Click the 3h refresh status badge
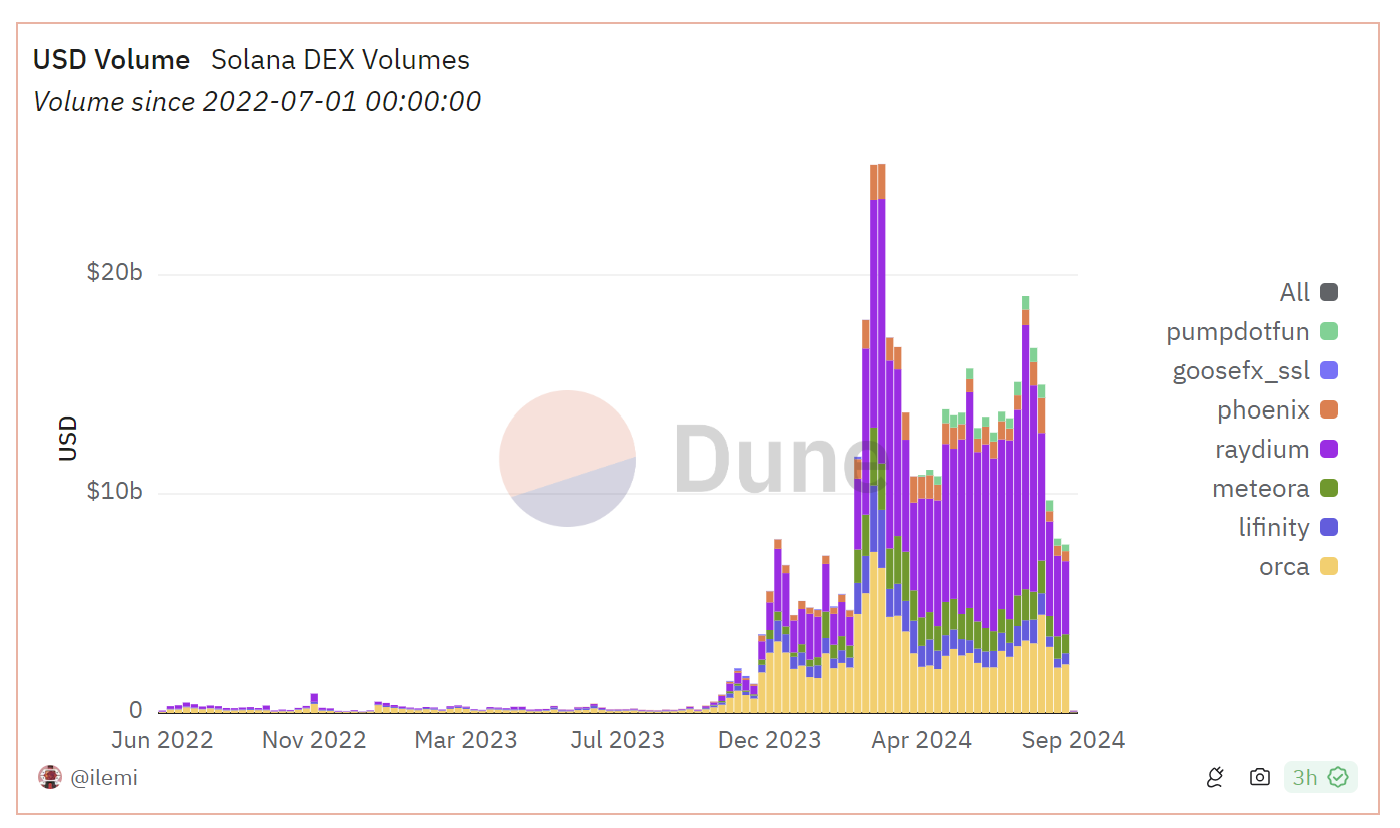This screenshot has width=1400, height=828. pos(1321,777)
